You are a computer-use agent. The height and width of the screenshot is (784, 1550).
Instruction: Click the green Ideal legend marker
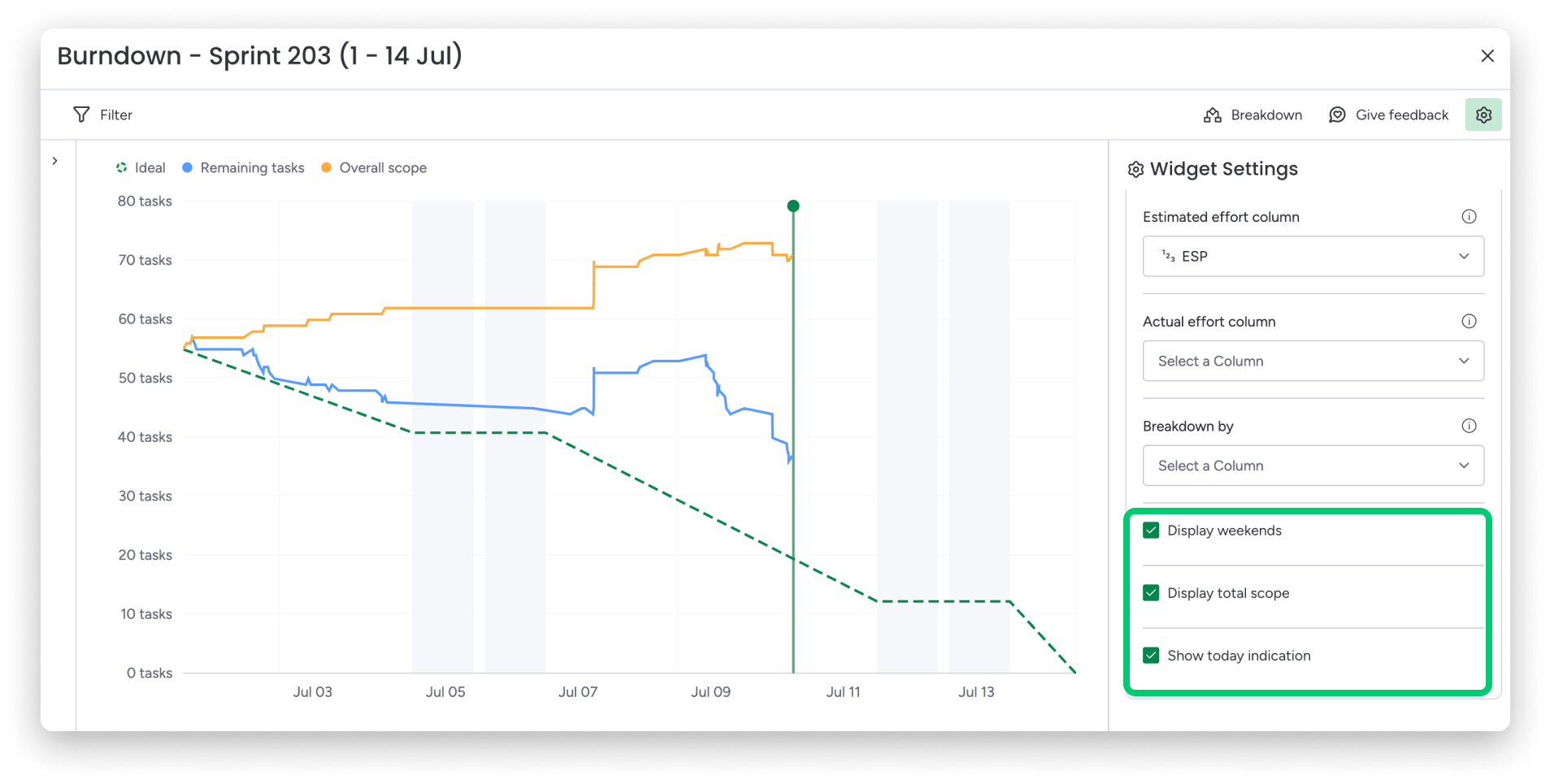pyautogui.click(x=122, y=167)
